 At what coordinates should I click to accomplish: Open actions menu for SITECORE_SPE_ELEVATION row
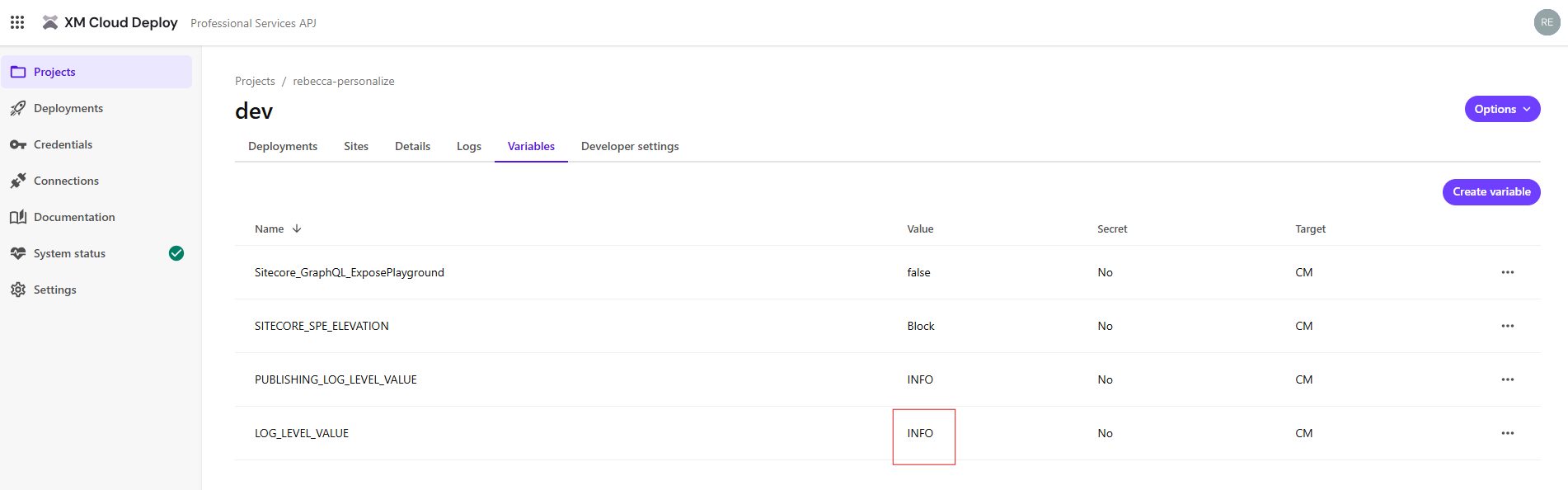(1507, 326)
